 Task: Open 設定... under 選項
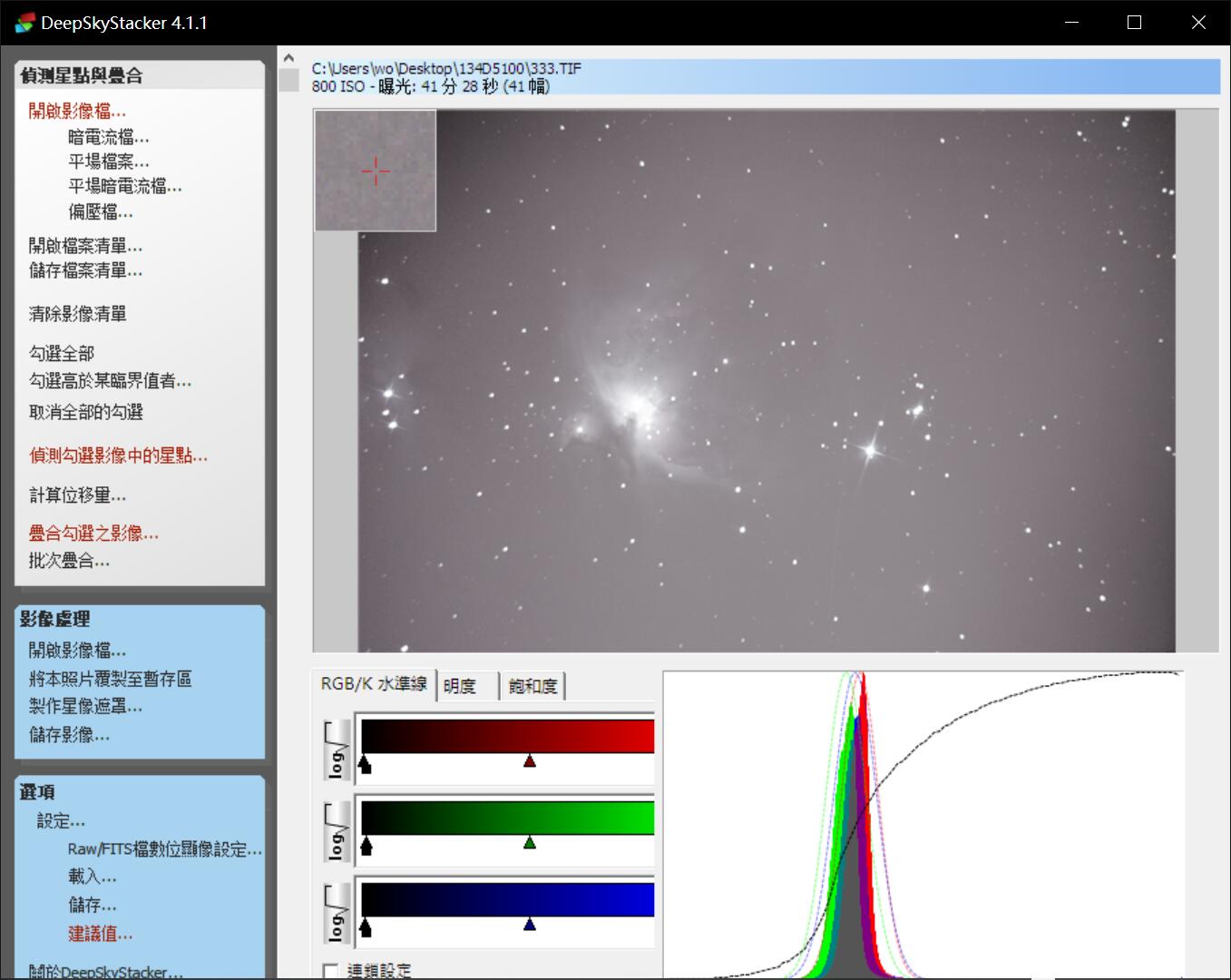(61, 821)
